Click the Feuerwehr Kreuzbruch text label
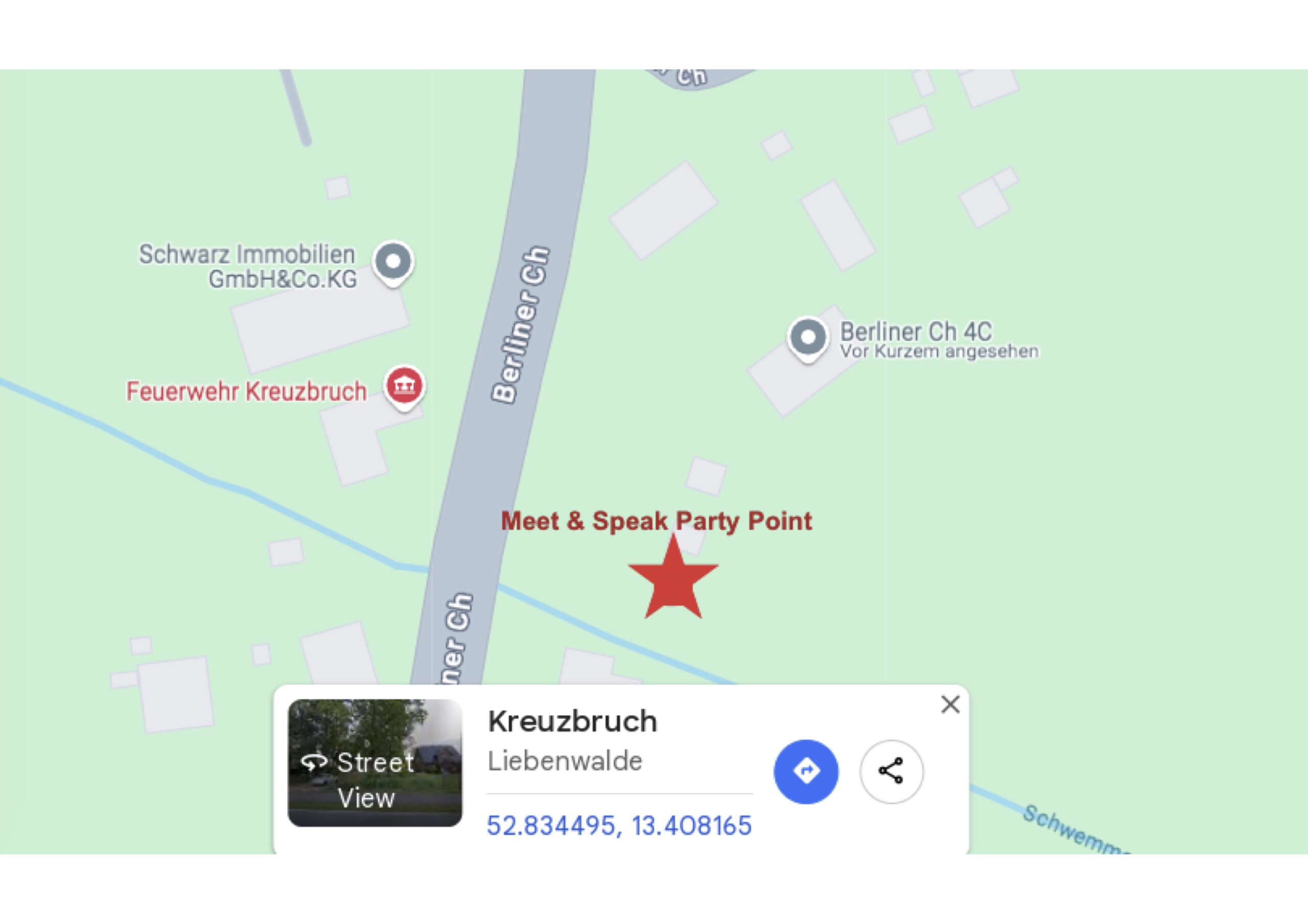The image size is (1308, 924). click(x=246, y=392)
